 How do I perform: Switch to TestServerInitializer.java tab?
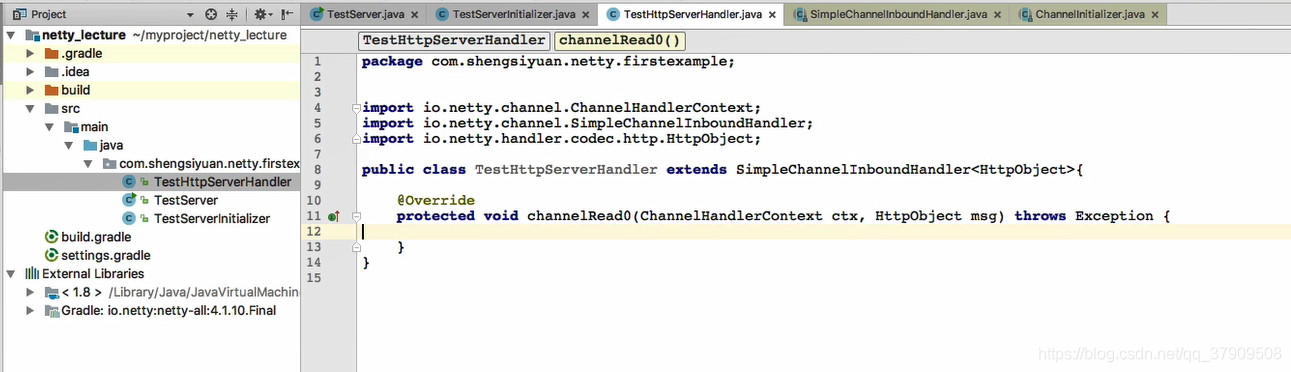(514, 15)
